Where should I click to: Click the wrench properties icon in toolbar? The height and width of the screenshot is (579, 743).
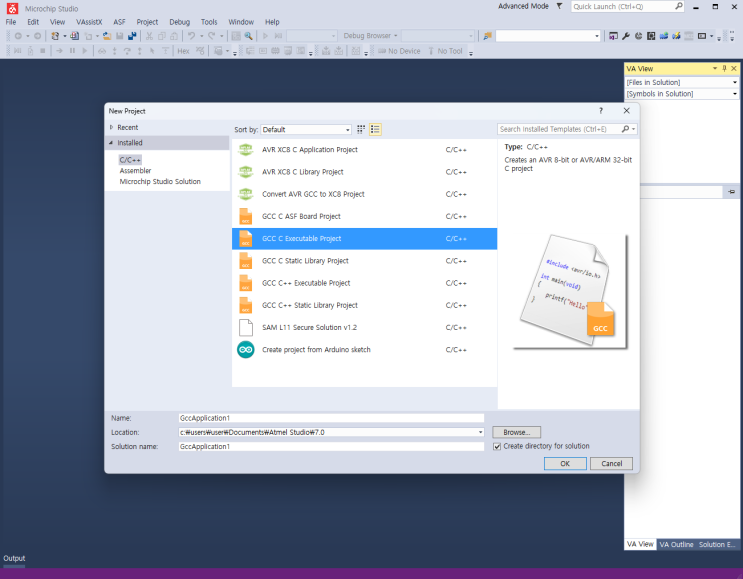tap(626, 36)
